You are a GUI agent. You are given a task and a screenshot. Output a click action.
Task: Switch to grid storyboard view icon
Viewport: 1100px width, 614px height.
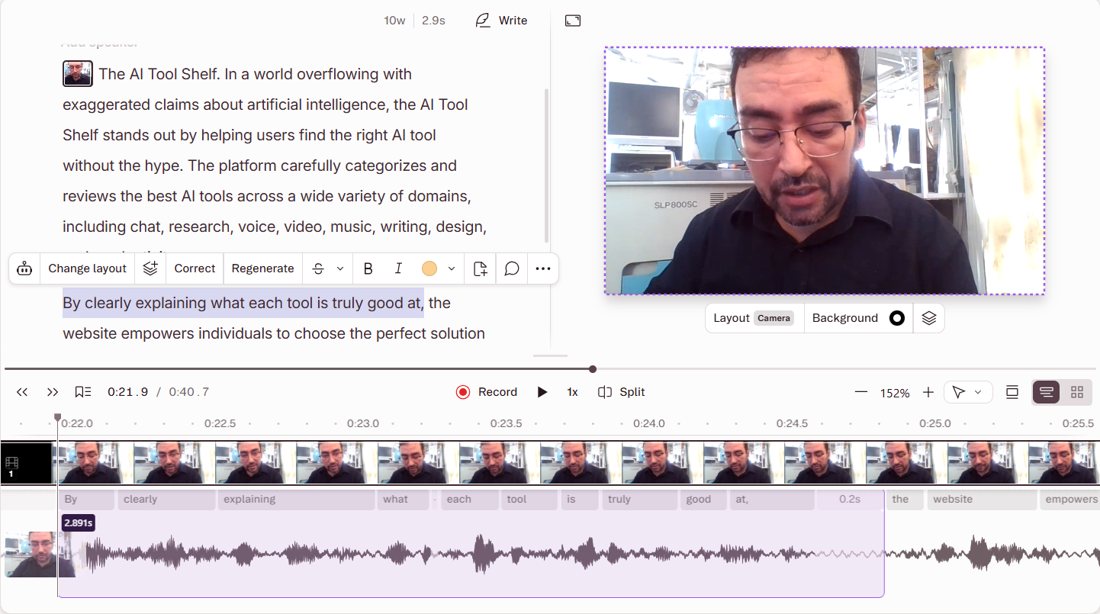tap(1077, 392)
